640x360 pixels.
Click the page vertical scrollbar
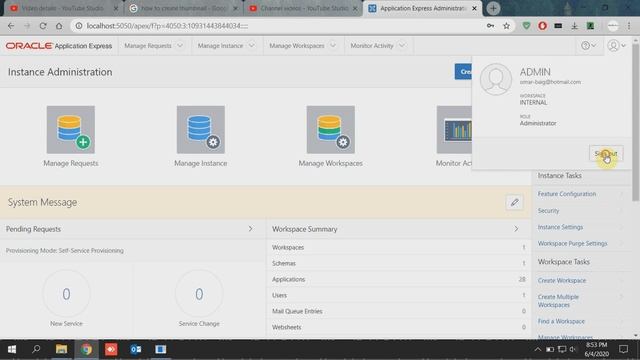[636, 122]
